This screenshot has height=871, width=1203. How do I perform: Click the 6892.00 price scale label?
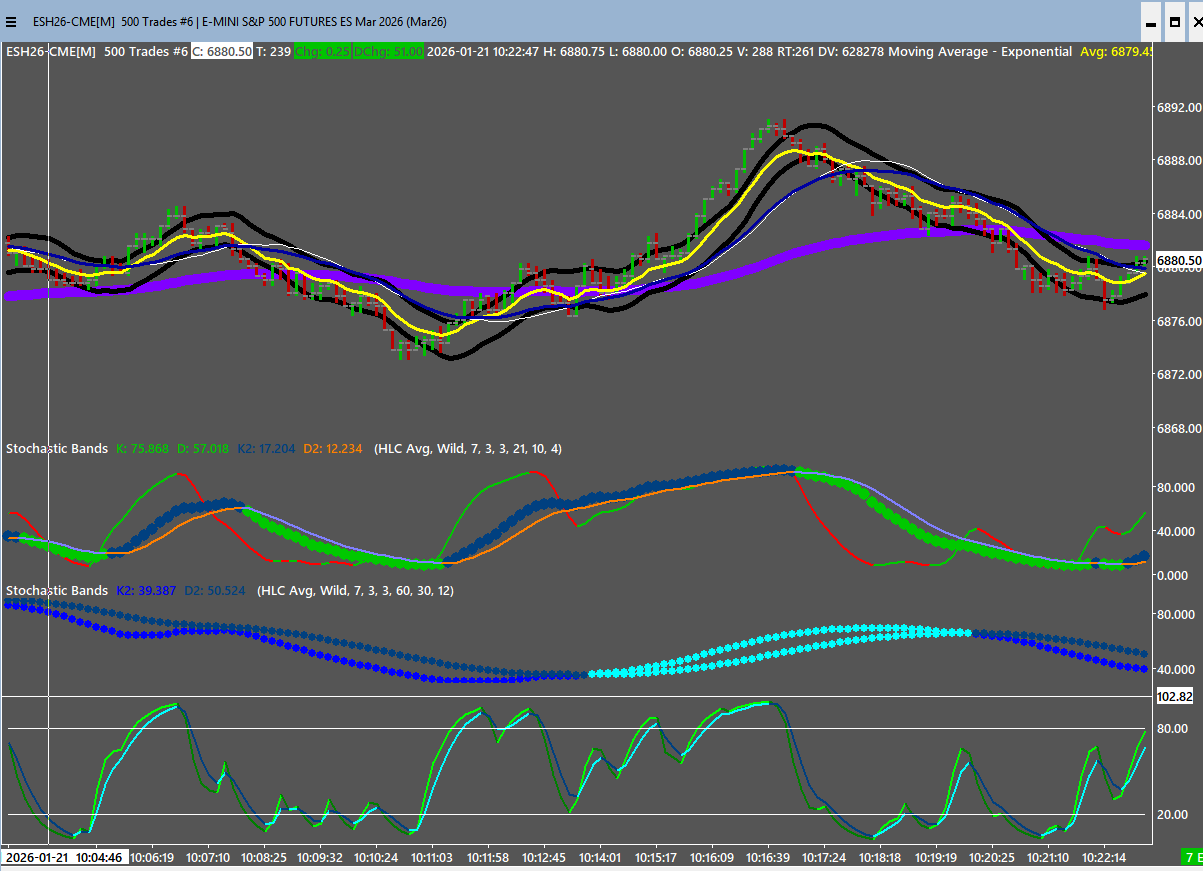(1178, 107)
